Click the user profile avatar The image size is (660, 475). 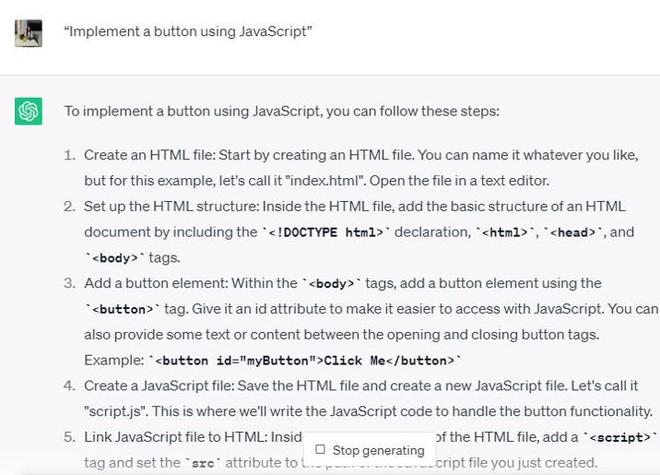pyautogui.click(x=28, y=32)
